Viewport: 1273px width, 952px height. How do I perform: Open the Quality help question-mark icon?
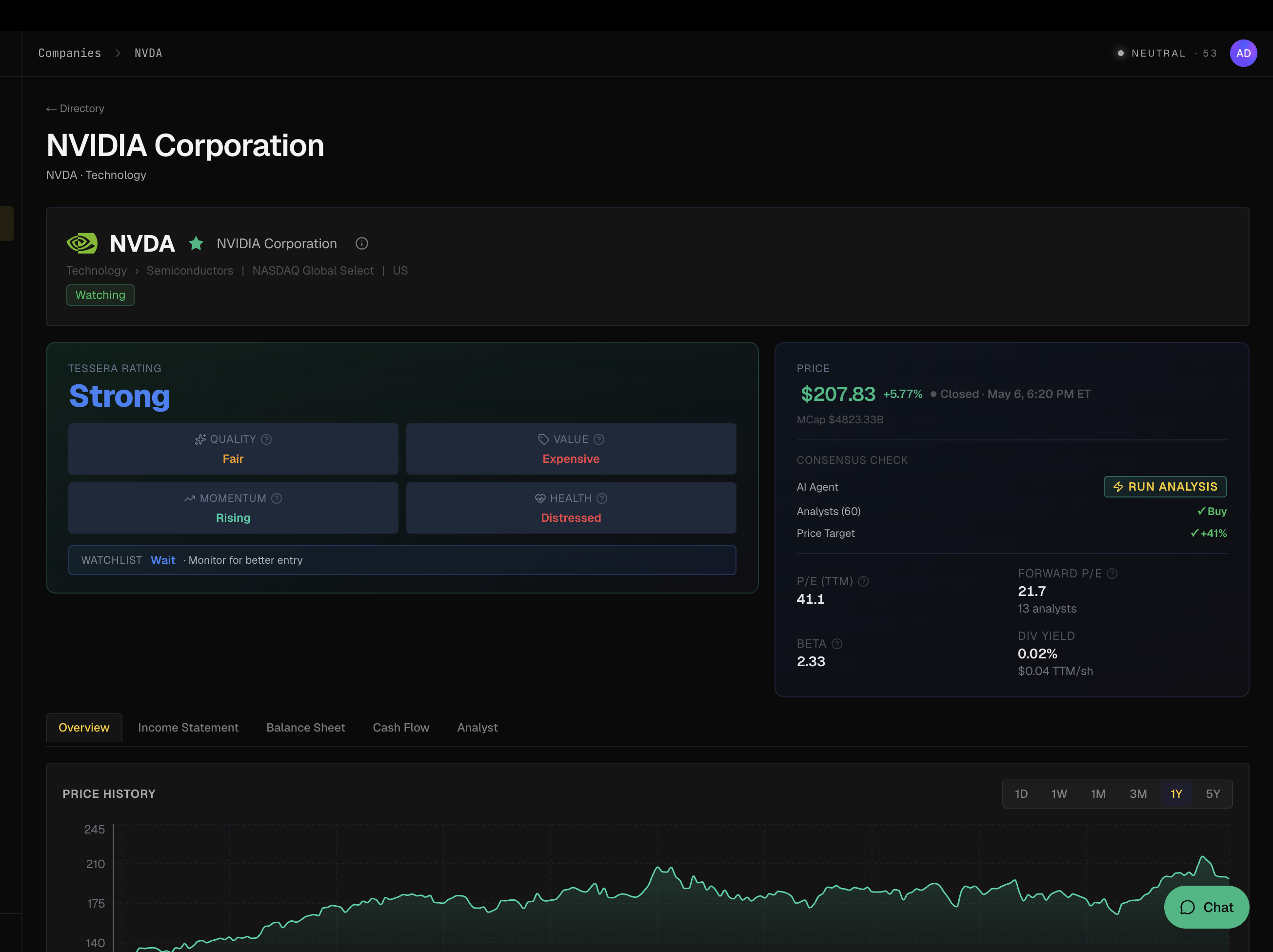266,439
